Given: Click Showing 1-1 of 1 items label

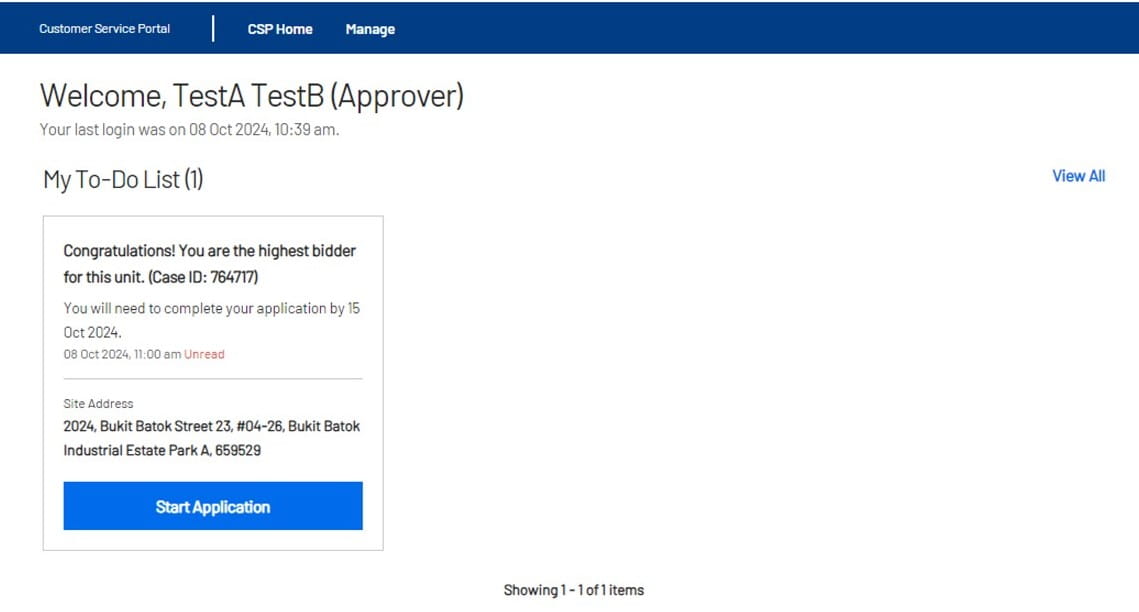Looking at the screenshot, I should (572, 590).
